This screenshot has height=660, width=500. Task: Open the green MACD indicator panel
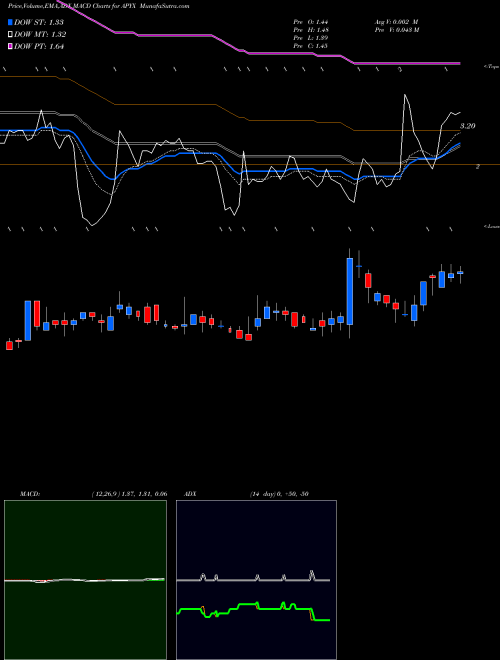click(85, 580)
